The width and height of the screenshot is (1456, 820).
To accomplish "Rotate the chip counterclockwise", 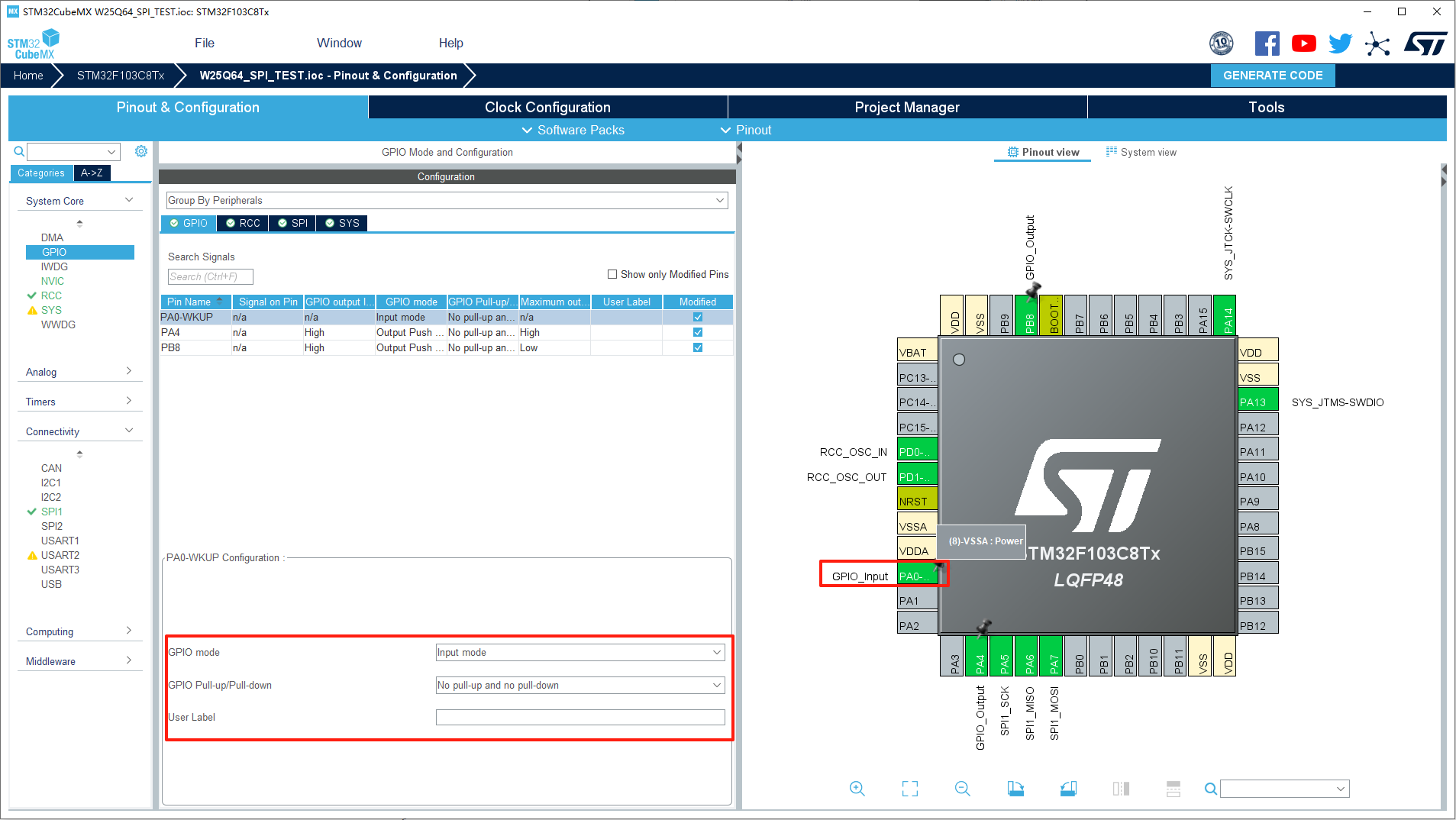I will pyautogui.click(x=1068, y=789).
